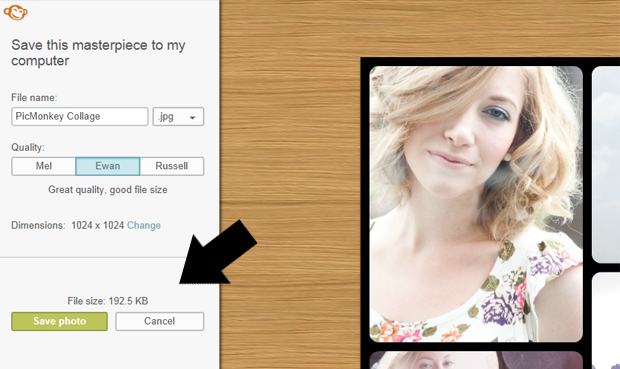Select the collage cell below the portrait
This screenshot has width=620, height=369.
(476, 360)
